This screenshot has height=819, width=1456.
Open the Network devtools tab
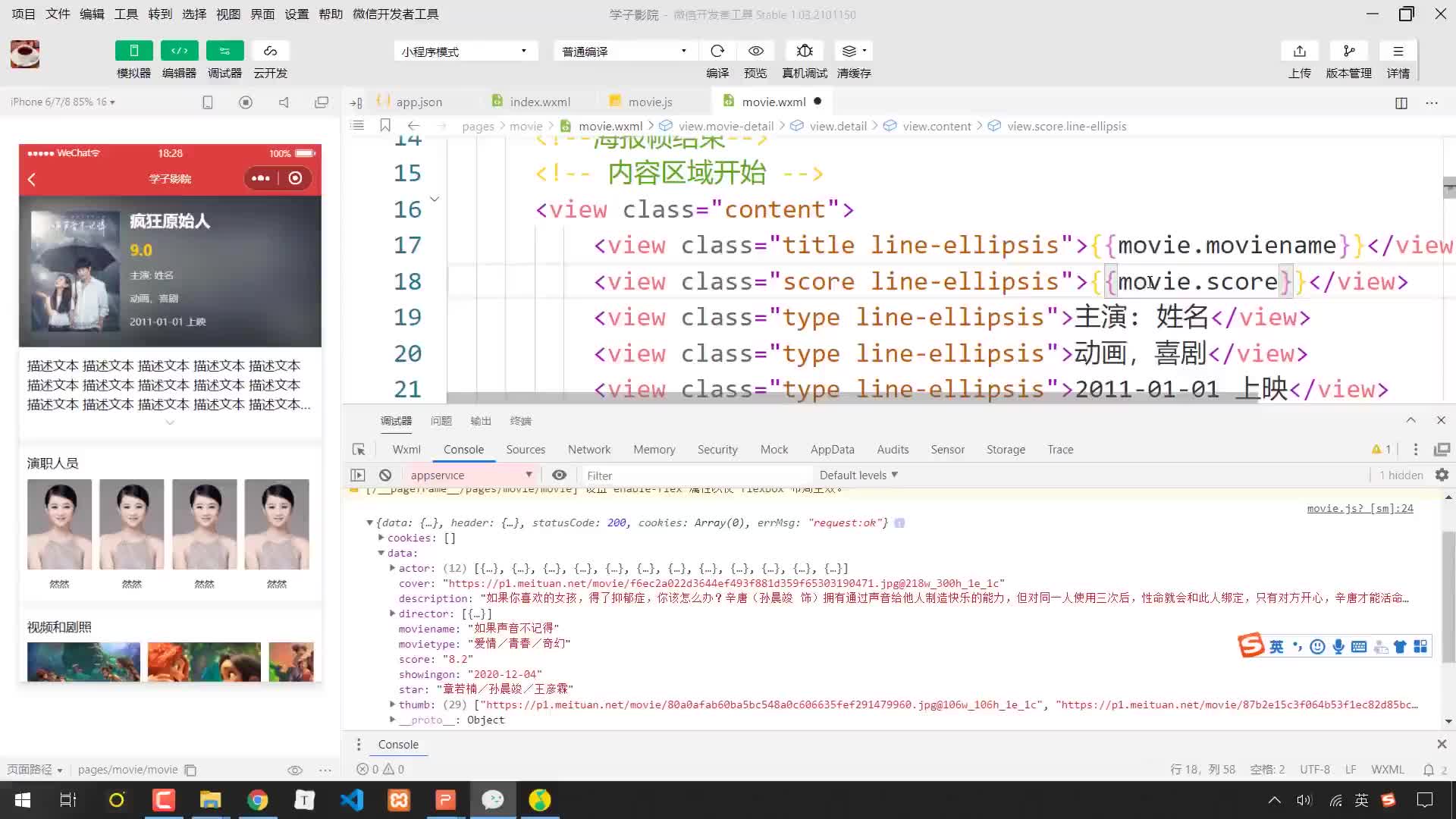click(x=589, y=449)
